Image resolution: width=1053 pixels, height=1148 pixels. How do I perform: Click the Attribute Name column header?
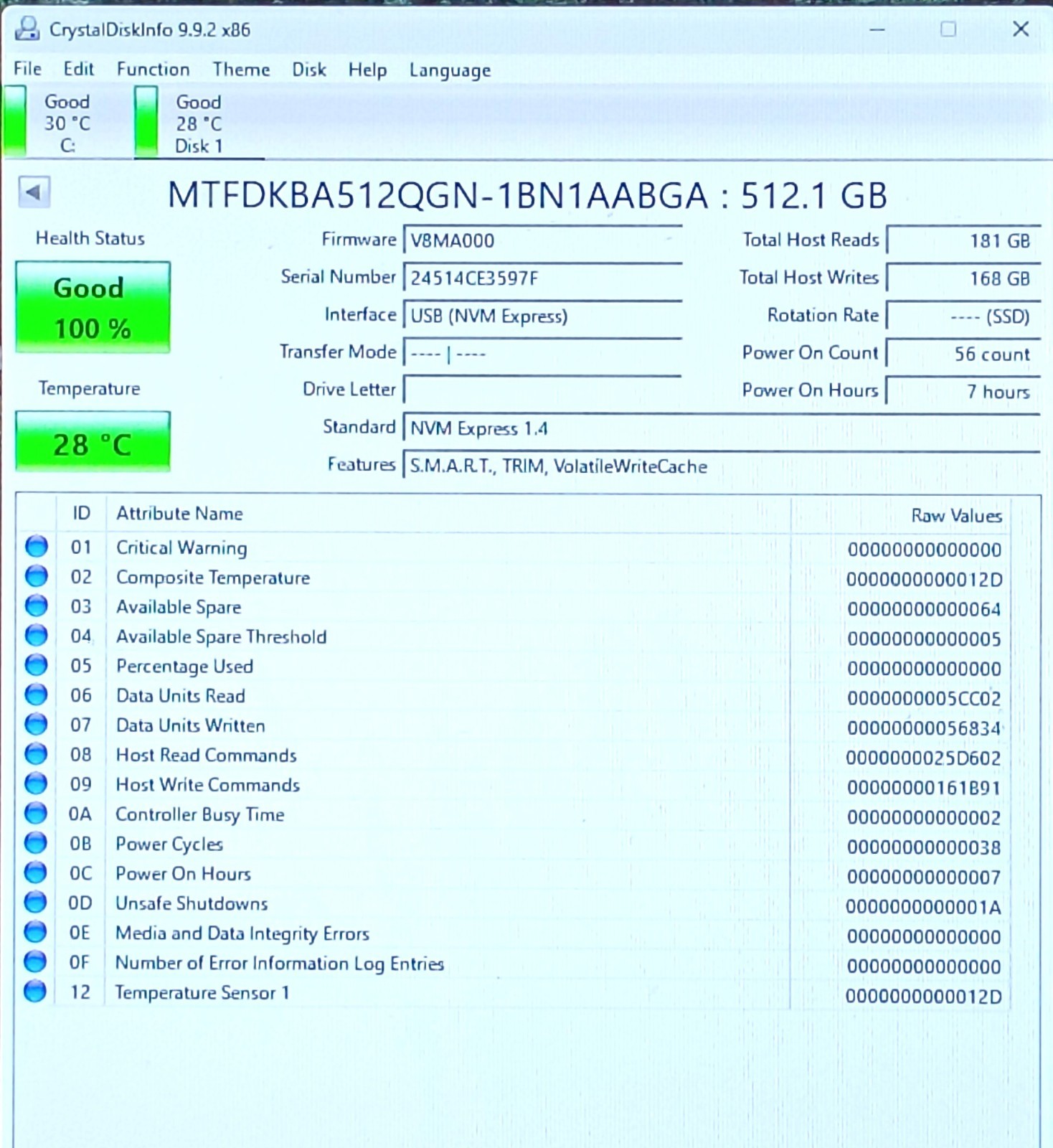448,514
